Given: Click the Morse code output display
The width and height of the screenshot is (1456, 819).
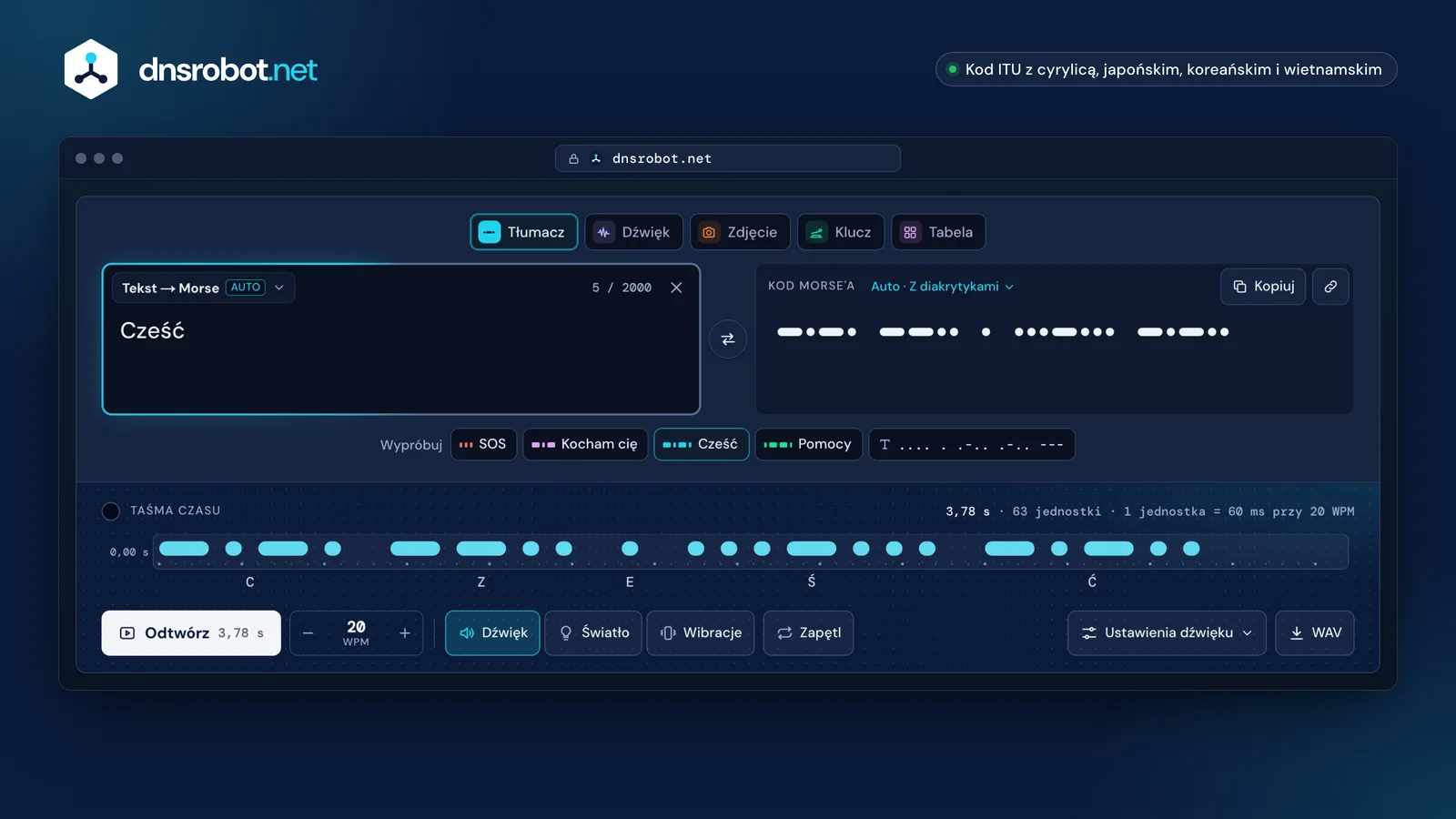Looking at the screenshot, I should click(1003, 332).
